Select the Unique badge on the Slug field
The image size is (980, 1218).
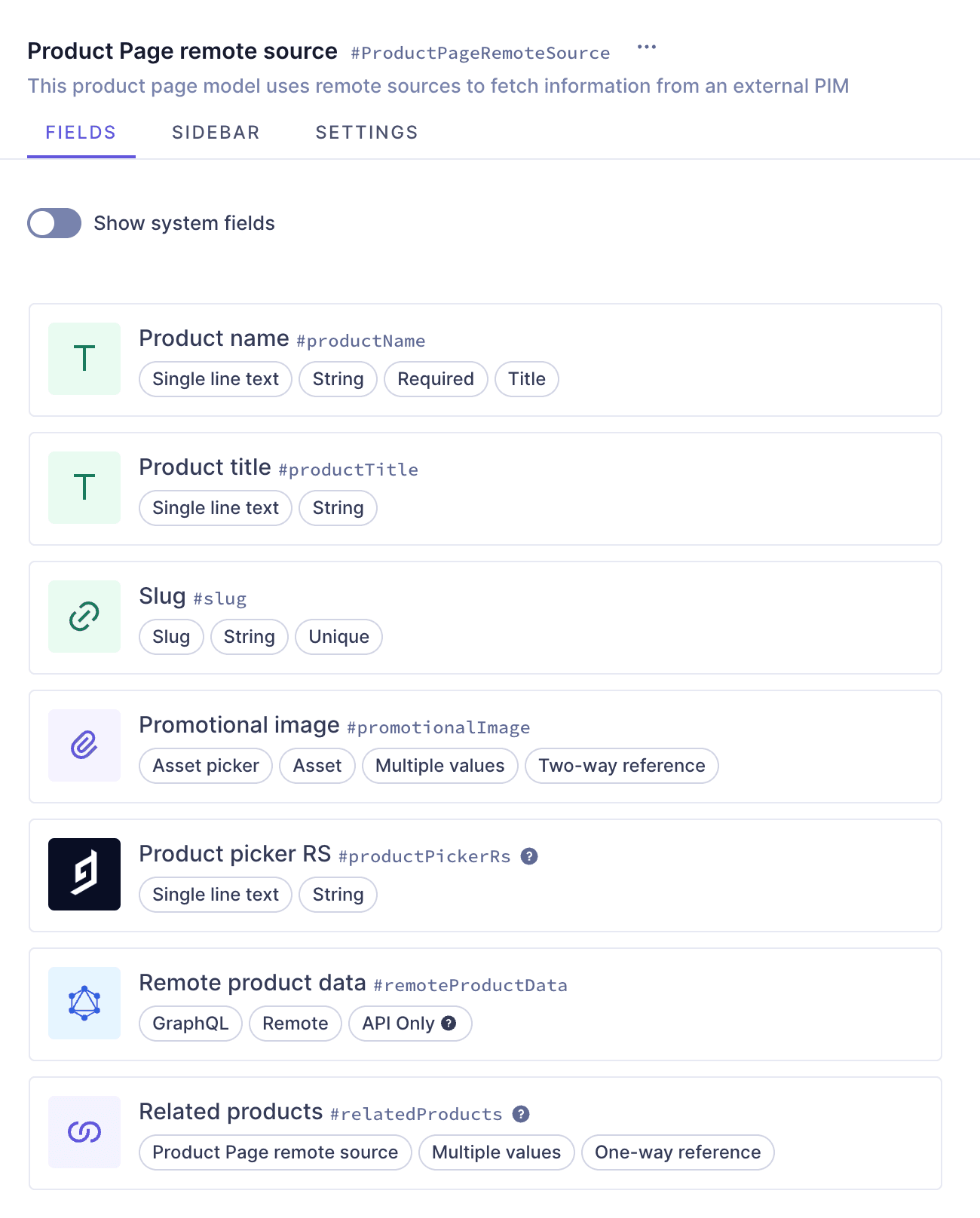pos(338,637)
